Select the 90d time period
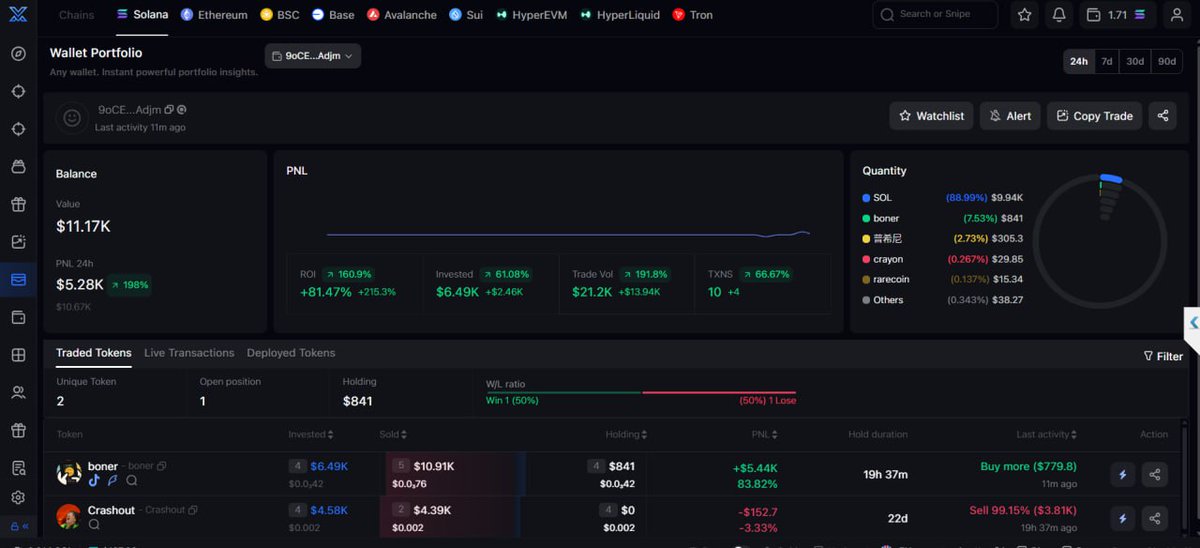The height and width of the screenshot is (548, 1200). [x=1167, y=61]
